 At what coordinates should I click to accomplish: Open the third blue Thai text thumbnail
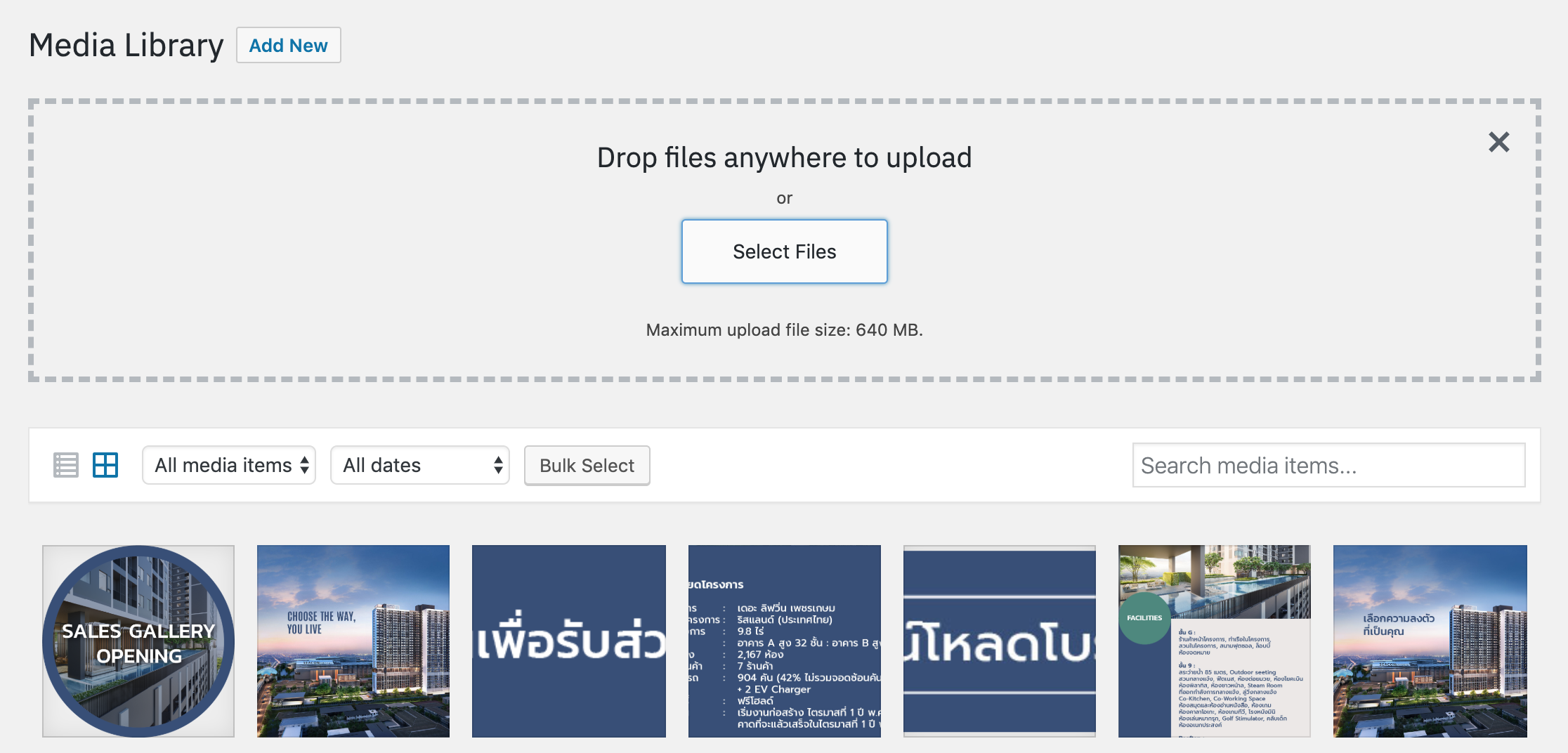point(568,641)
